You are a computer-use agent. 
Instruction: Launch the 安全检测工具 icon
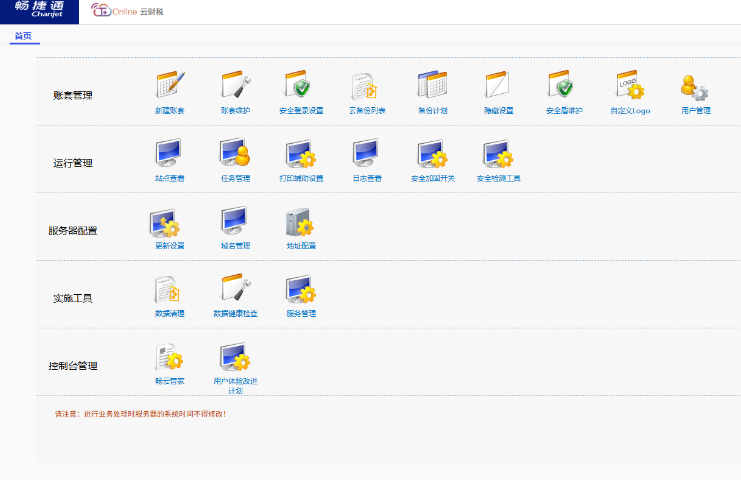[x=498, y=154]
